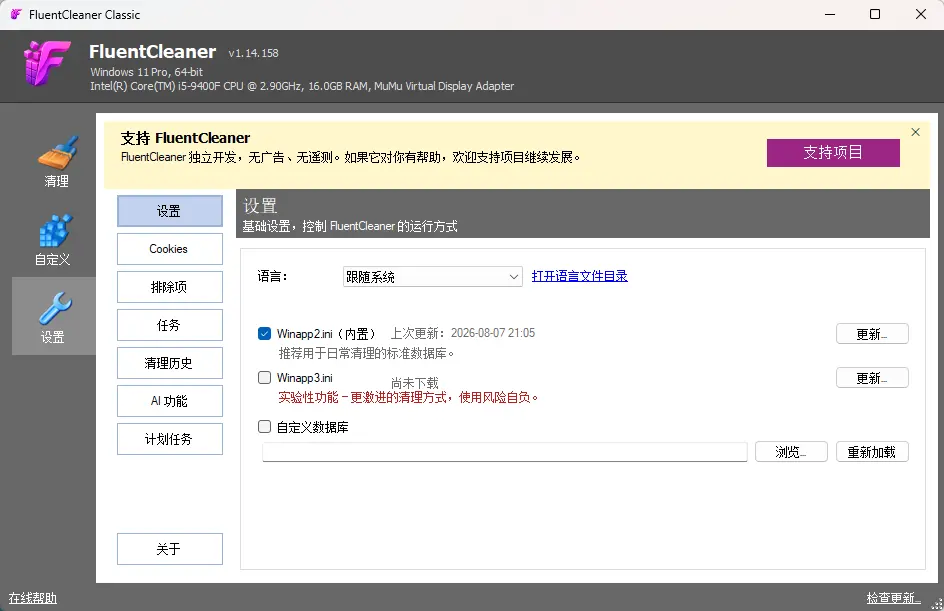Open the 自定义 blue cubes section
Screen dimensions: 944x611
(x=54, y=239)
